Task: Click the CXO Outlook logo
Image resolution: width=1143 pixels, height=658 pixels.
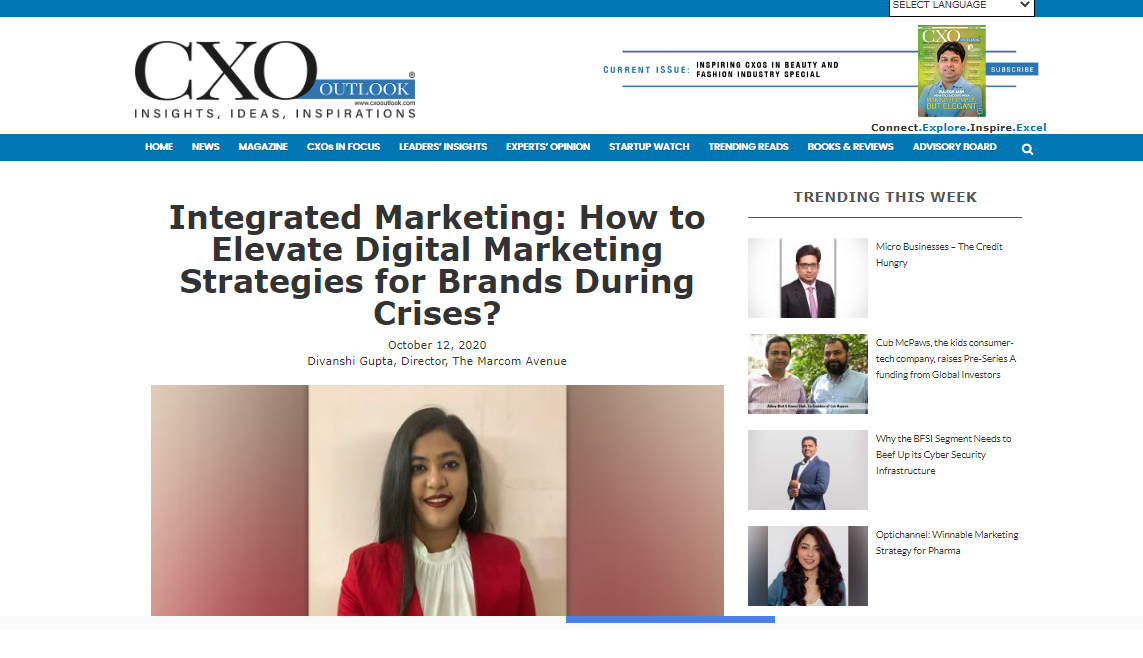Action: [x=276, y=80]
